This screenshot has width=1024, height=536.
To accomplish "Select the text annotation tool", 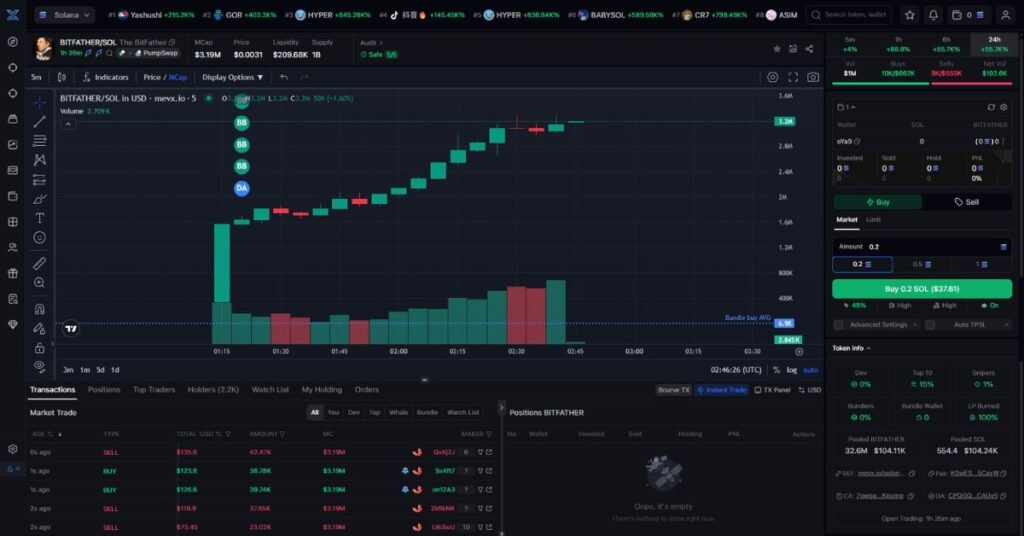I will pos(39,218).
